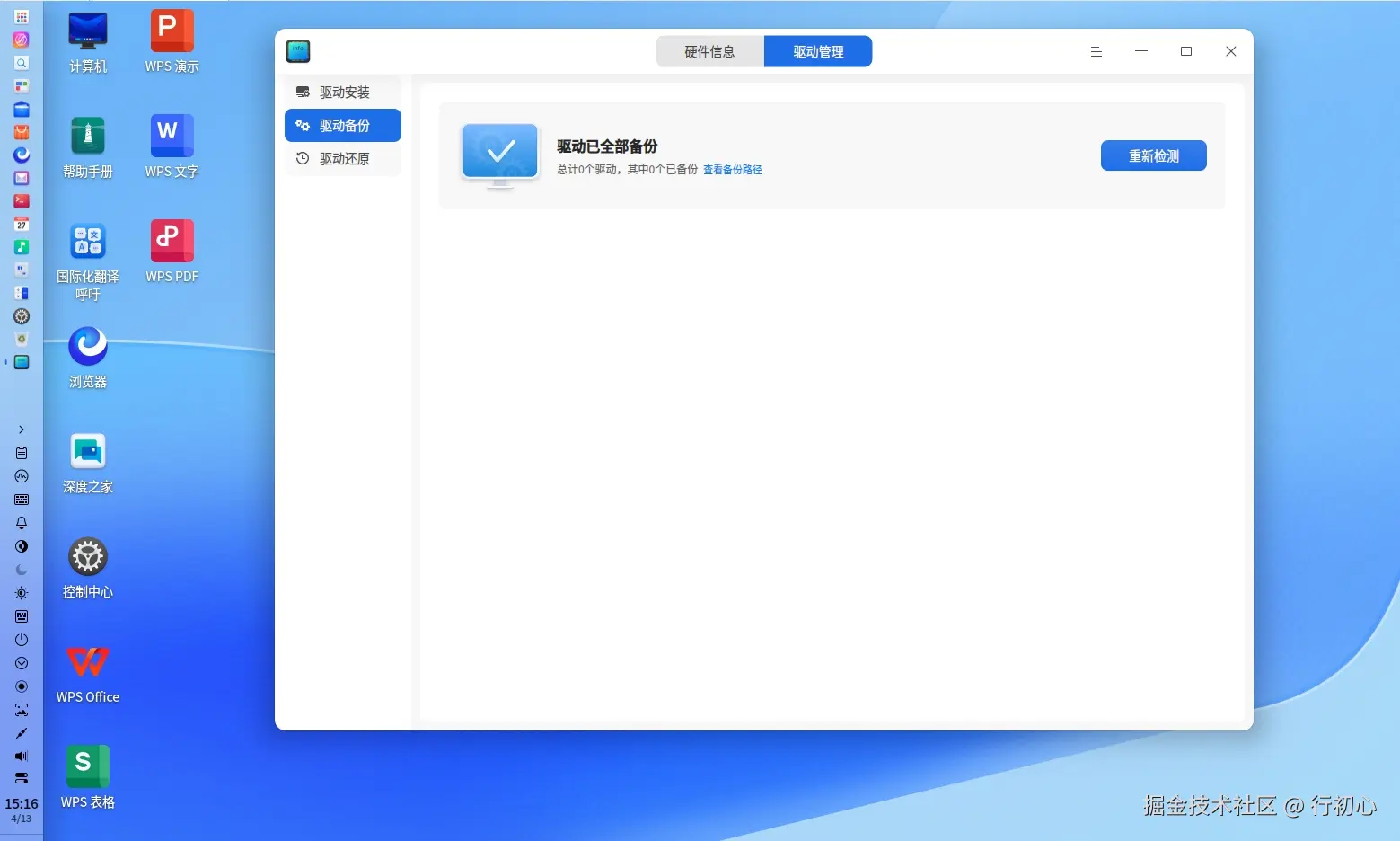Open the WPS 文字 desktop shortcut
This screenshot has width=1400, height=841.
coord(172,147)
